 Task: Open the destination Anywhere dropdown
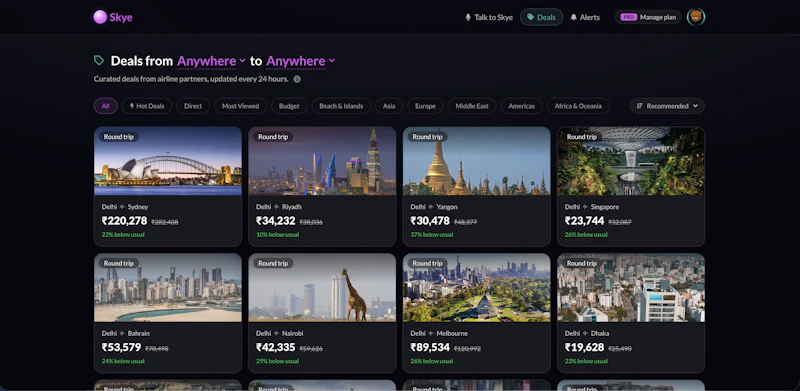[301, 61]
